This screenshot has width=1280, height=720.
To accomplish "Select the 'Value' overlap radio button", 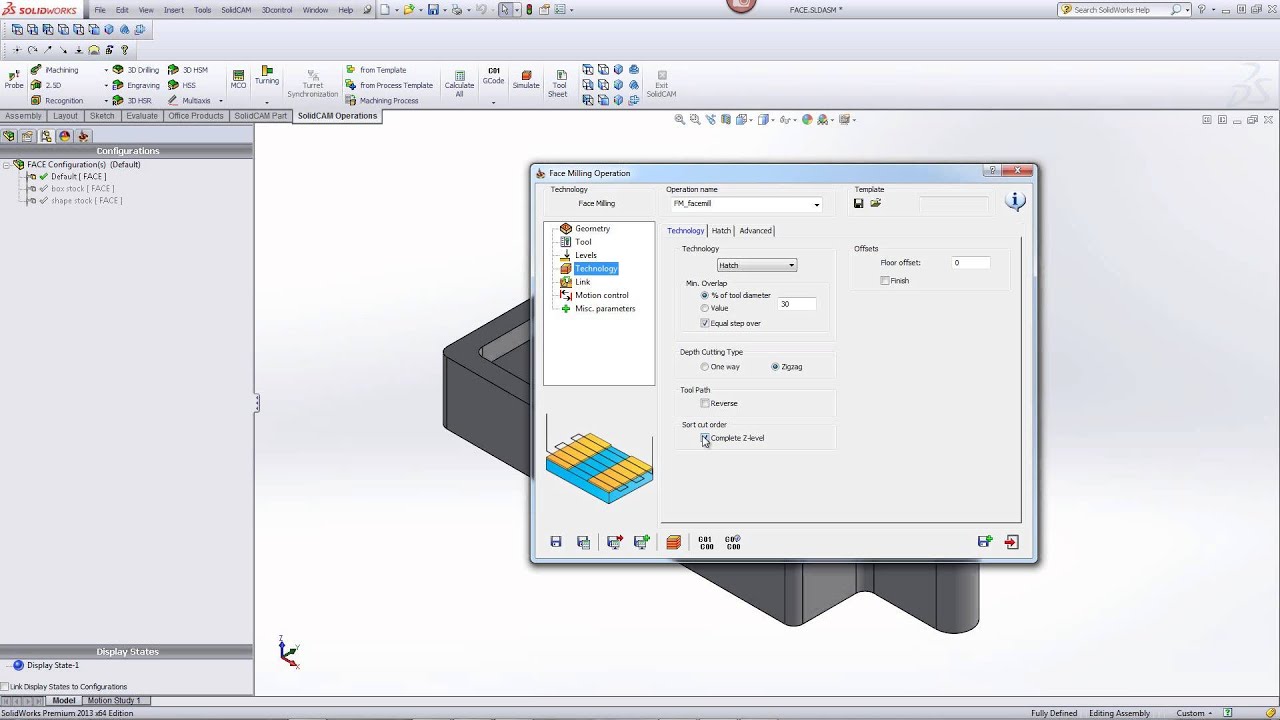I will tap(705, 308).
